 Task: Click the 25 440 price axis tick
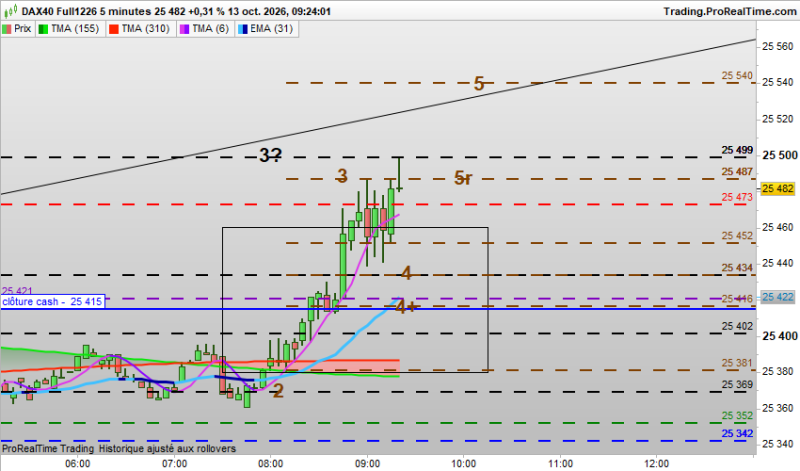click(x=778, y=263)
